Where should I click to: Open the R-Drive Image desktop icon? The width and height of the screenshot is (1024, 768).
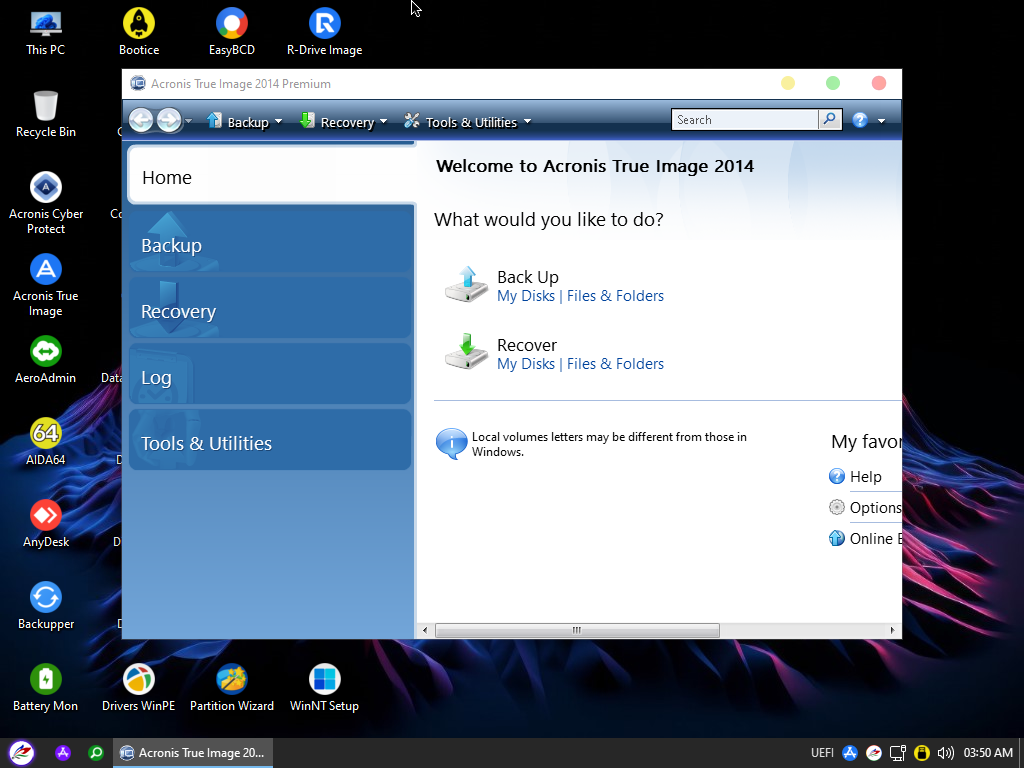pos(325,31)
